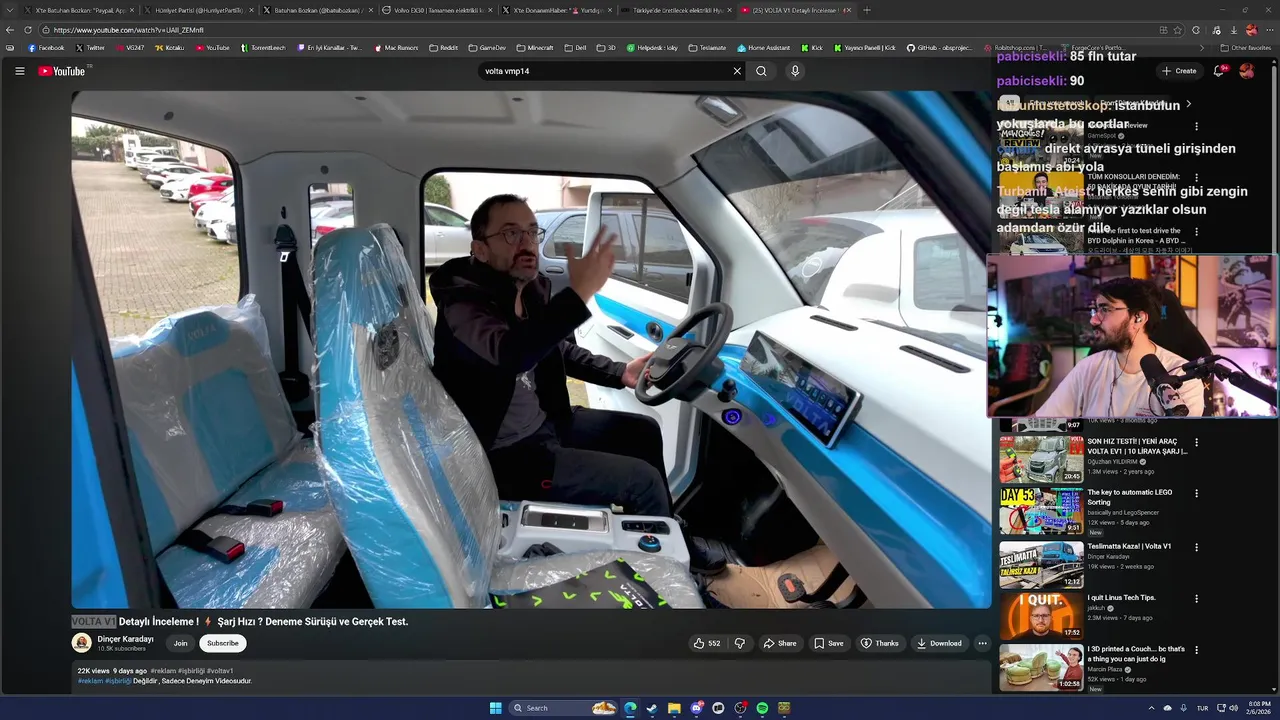The image size is (1280, 720).
Task: Dislike the video with thumbs down
Action: click(740, 643)
